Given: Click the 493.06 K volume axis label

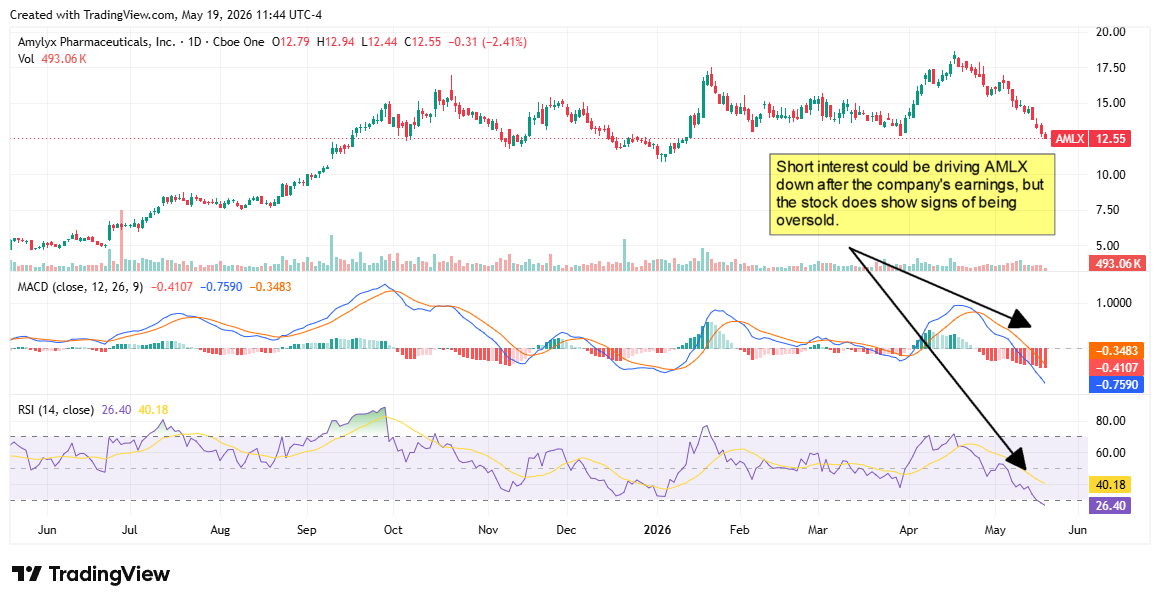Looking at the screenshot, I should pos(1117,263).
